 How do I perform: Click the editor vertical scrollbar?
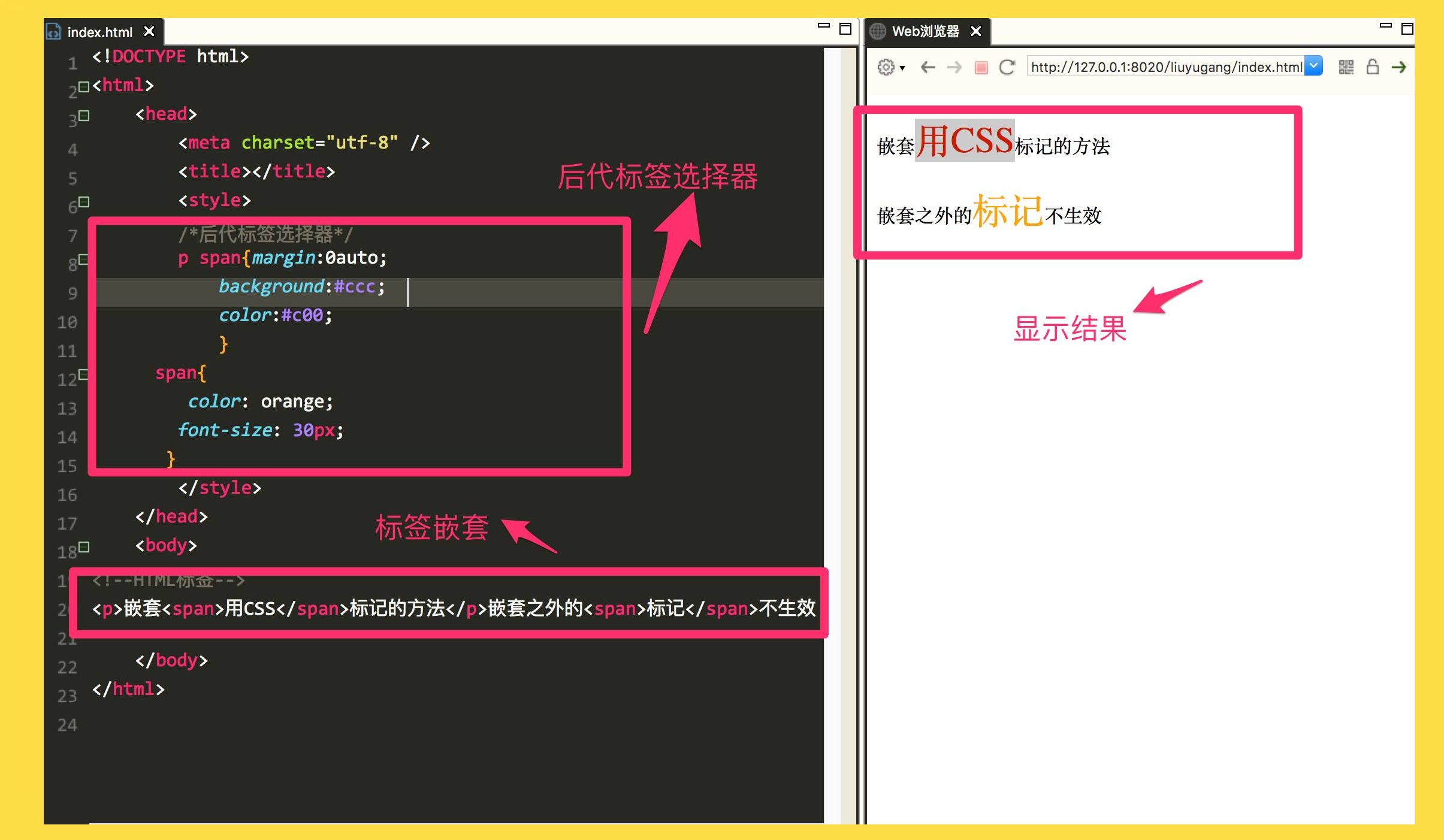click(833, 435)
